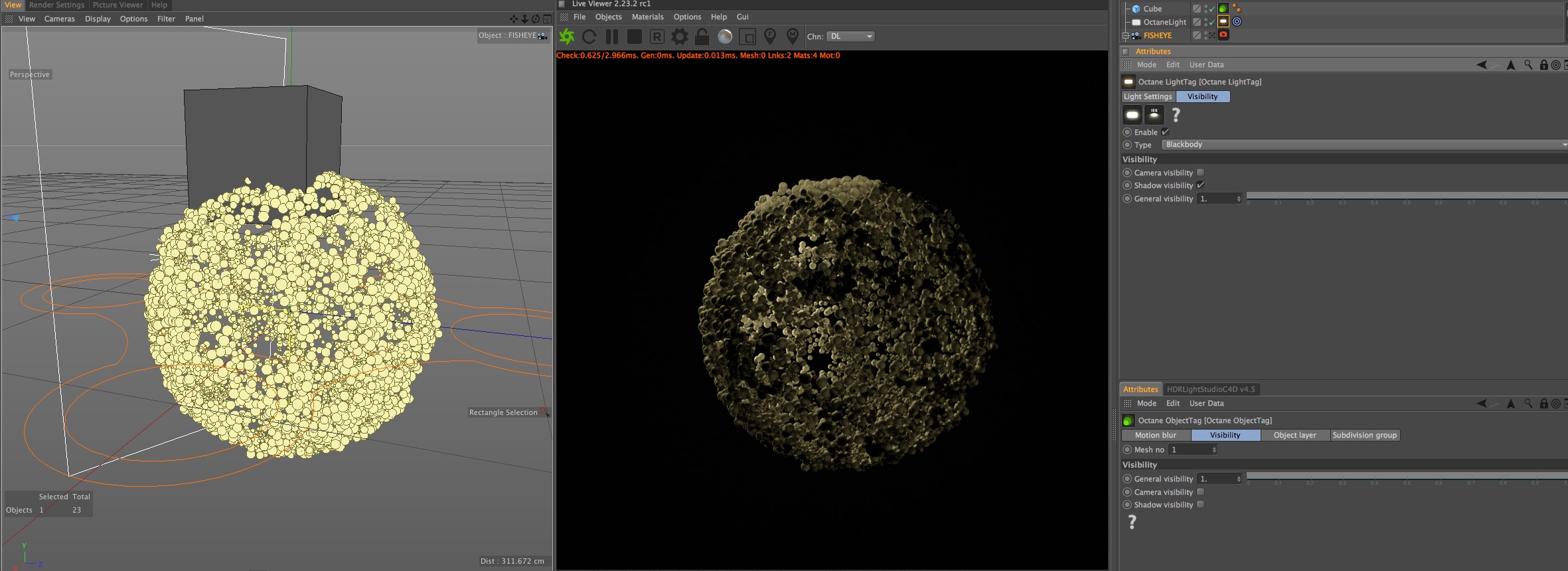
Task: Click the green Octane send-scene icon
Action: pos(567,37)
